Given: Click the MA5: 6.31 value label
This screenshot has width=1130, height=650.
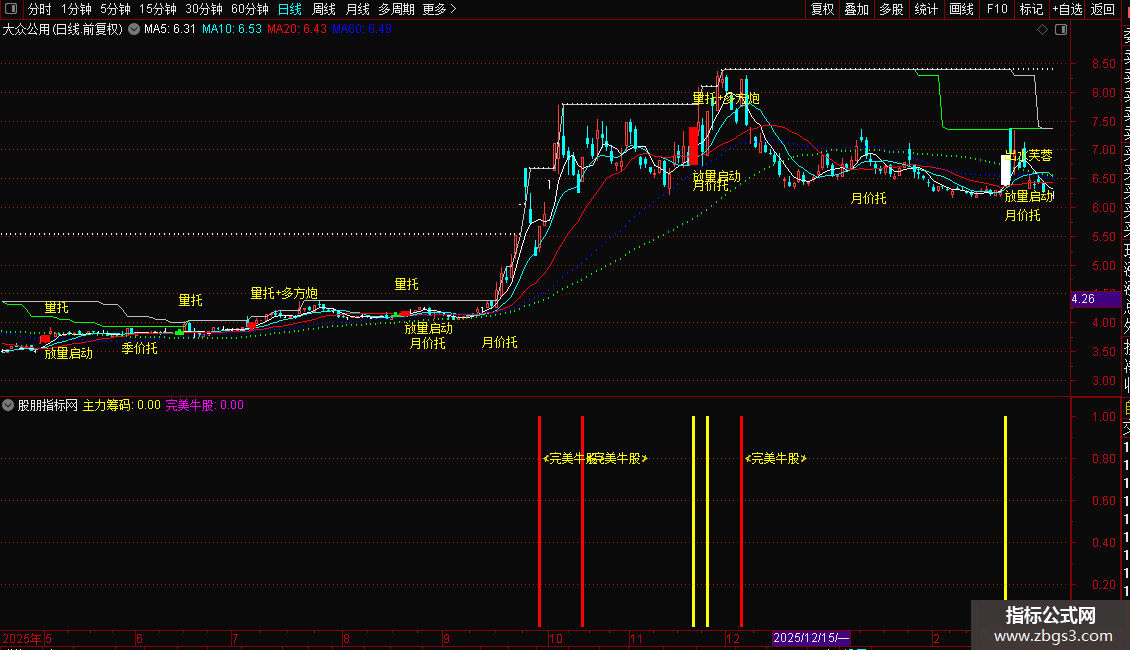Looking at the screenshot, I should tap(169, 30).
